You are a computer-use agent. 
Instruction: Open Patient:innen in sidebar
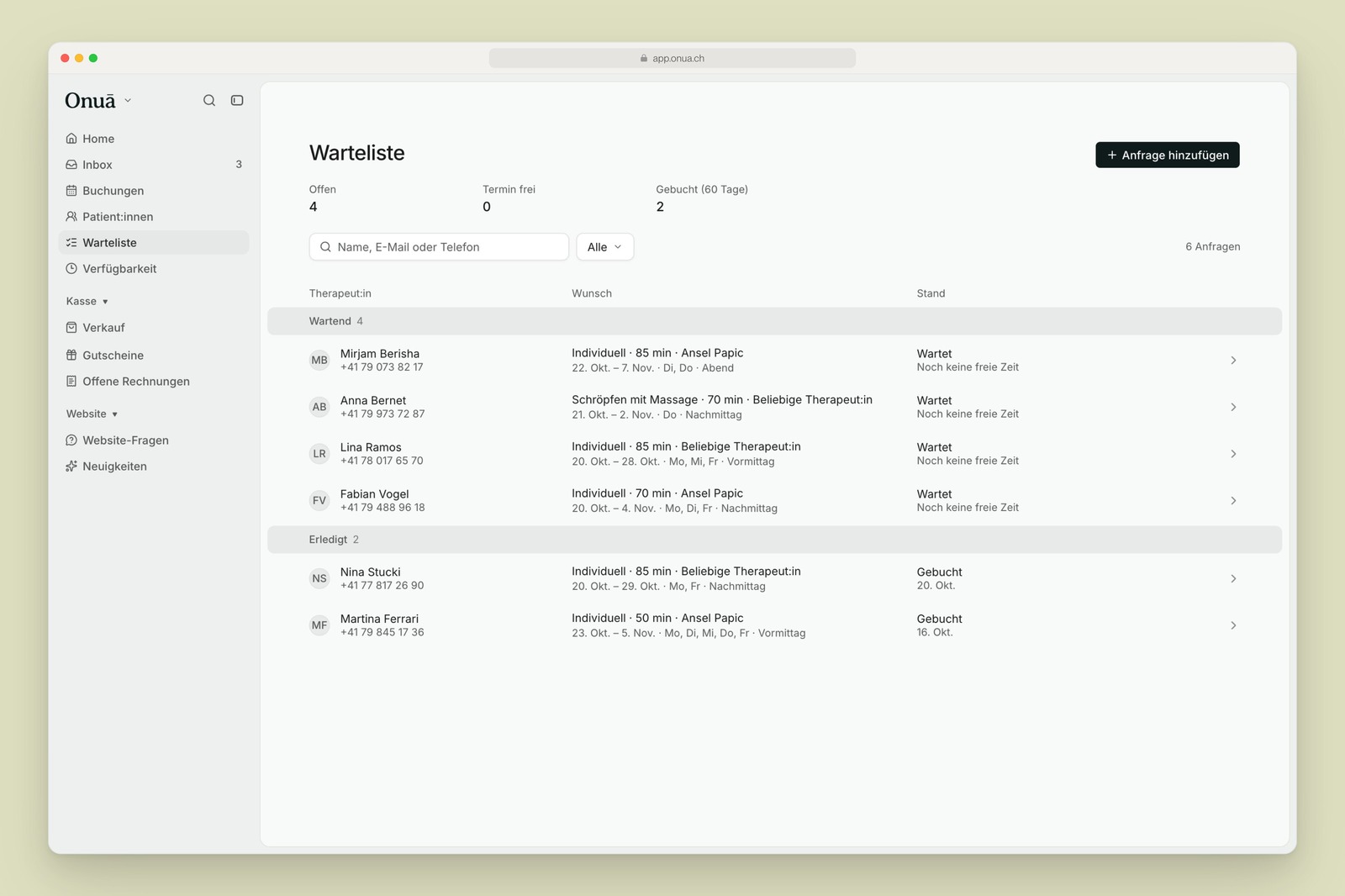click(x=154, y=217)
